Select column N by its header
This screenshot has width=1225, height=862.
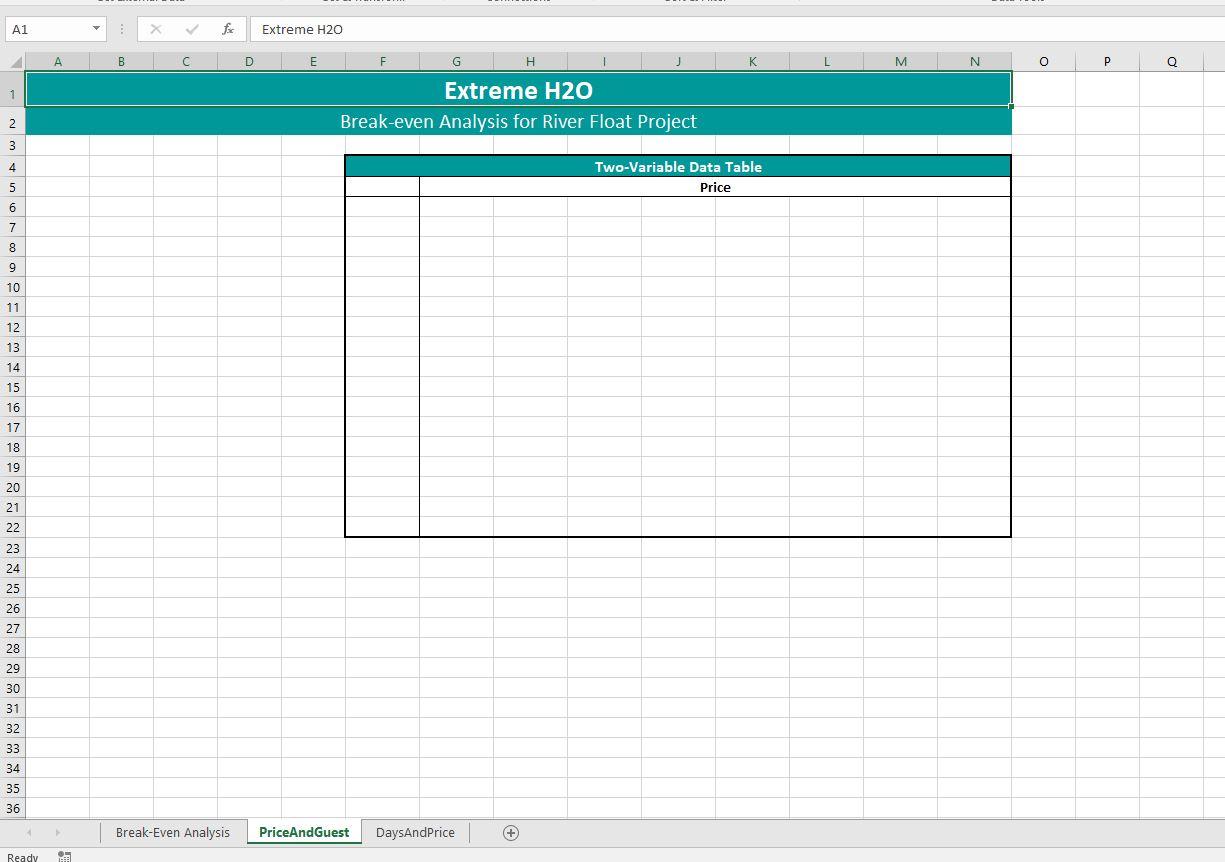[x=973, y=61]
